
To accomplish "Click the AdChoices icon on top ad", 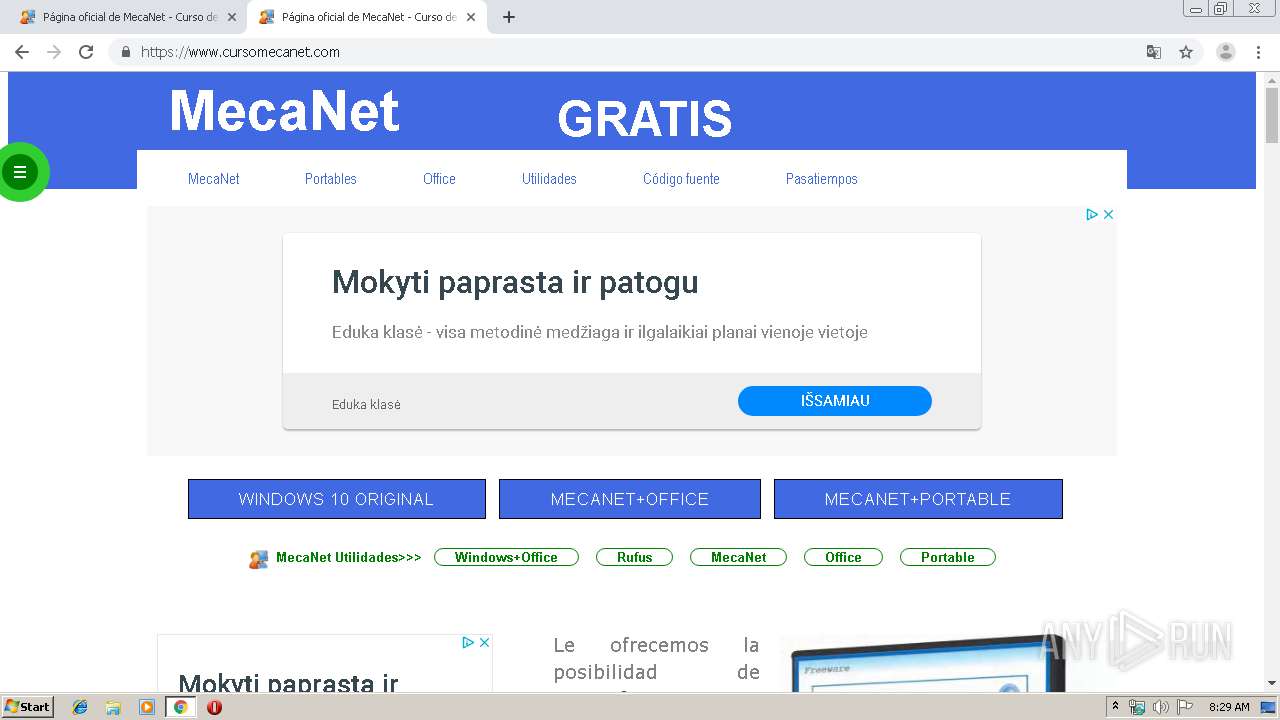I will tap(1092, 214).
